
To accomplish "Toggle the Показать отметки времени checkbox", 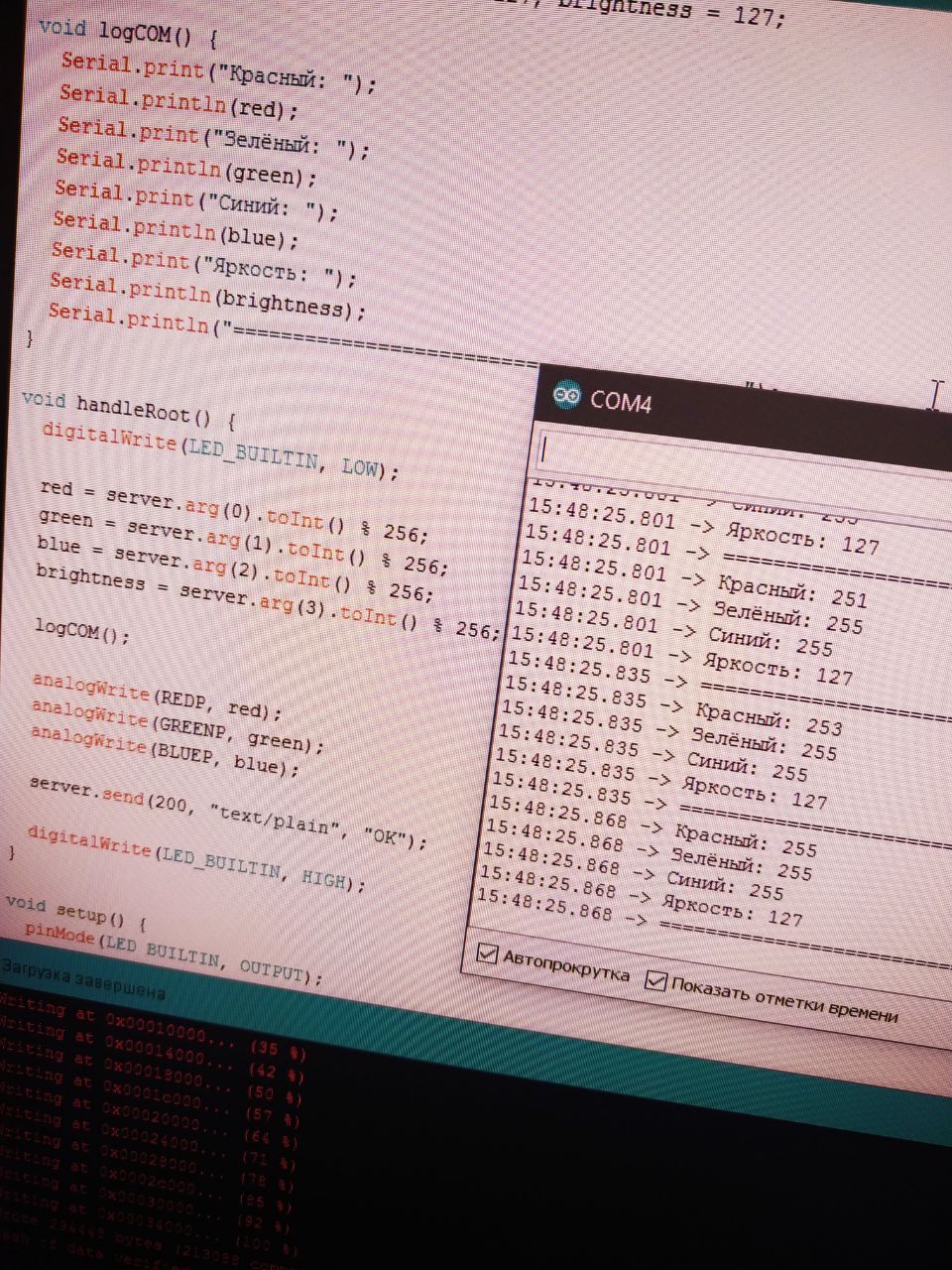I will tap(655, 980).
